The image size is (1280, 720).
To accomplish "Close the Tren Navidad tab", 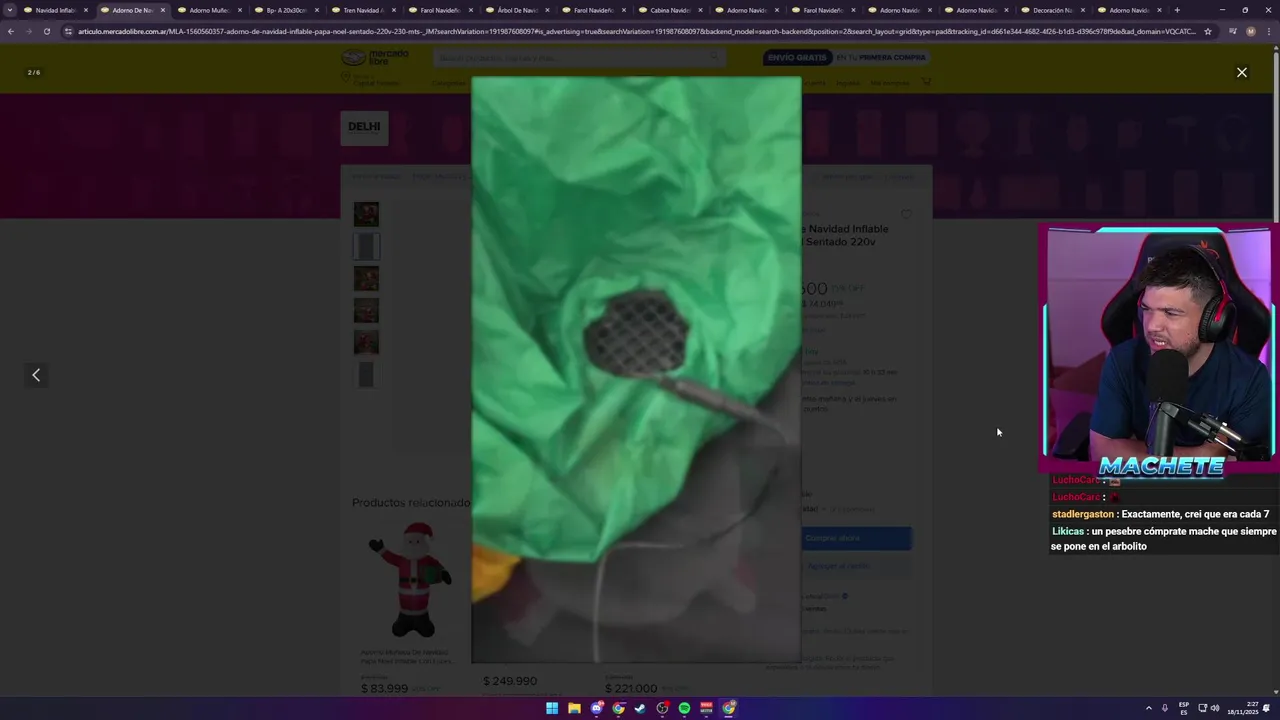I will [393, 10].
